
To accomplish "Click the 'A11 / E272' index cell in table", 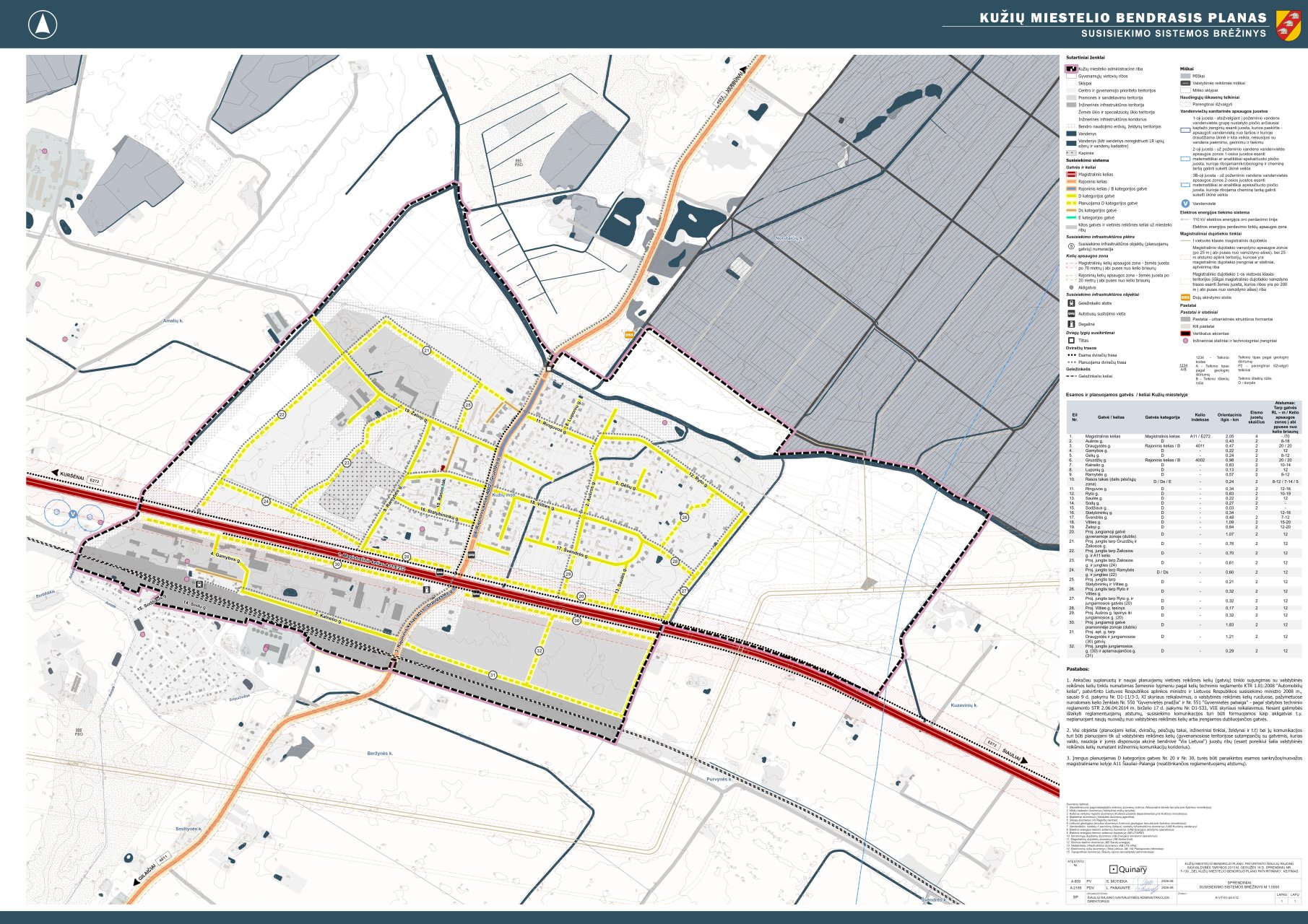I will (1200, 436).
